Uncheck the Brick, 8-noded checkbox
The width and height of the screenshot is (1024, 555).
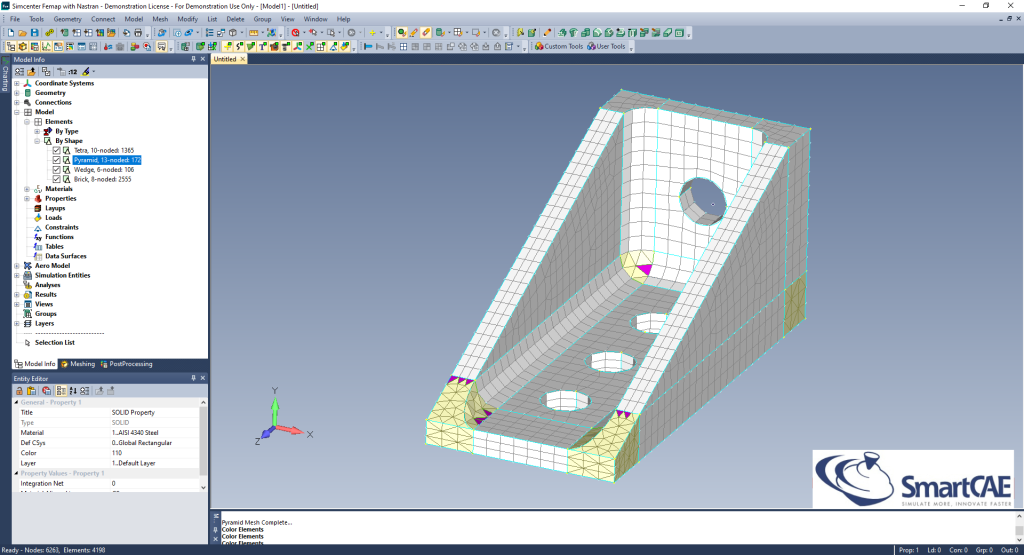[x=56, y=179]
